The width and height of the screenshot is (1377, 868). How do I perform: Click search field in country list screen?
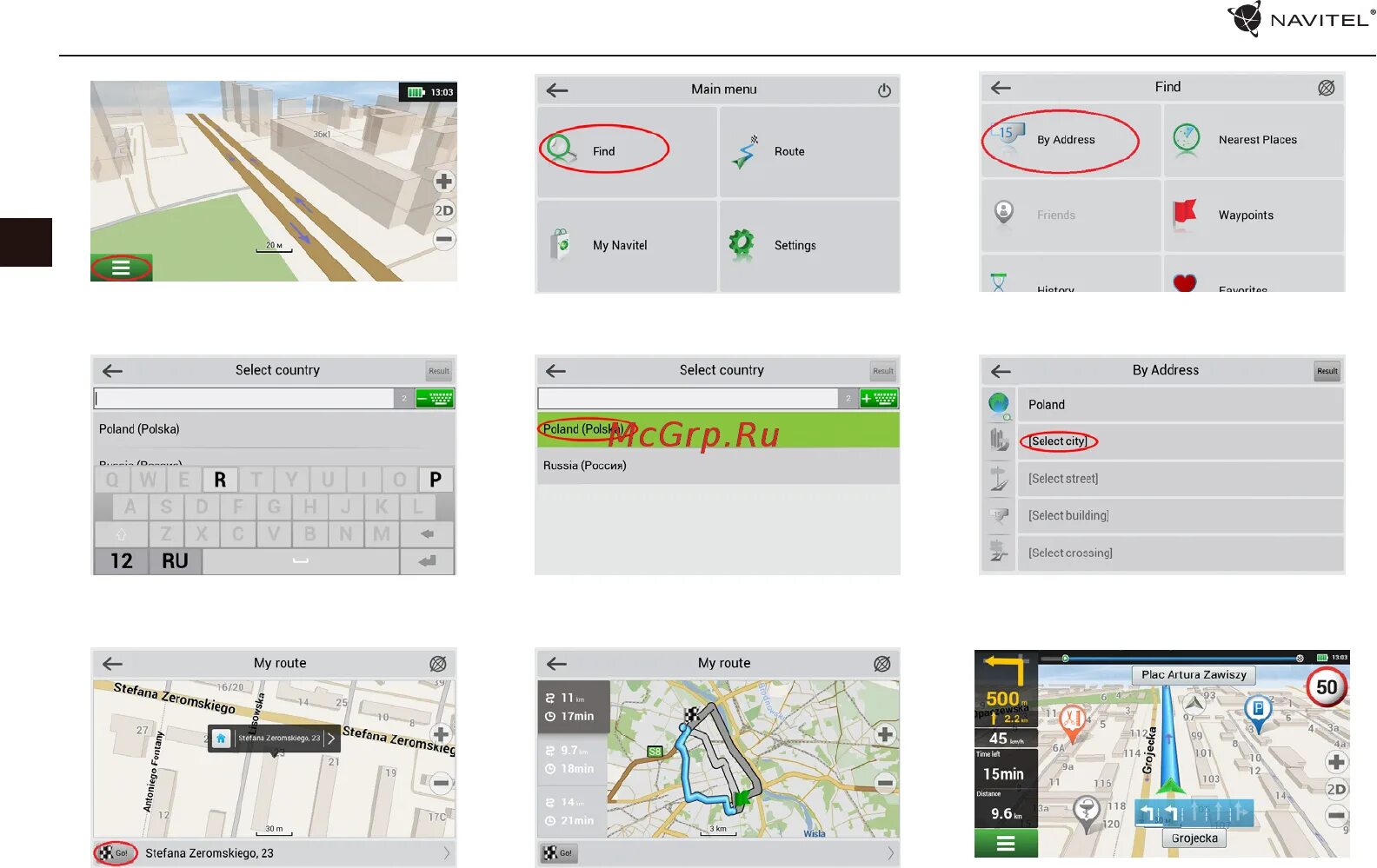click(688, 398)
